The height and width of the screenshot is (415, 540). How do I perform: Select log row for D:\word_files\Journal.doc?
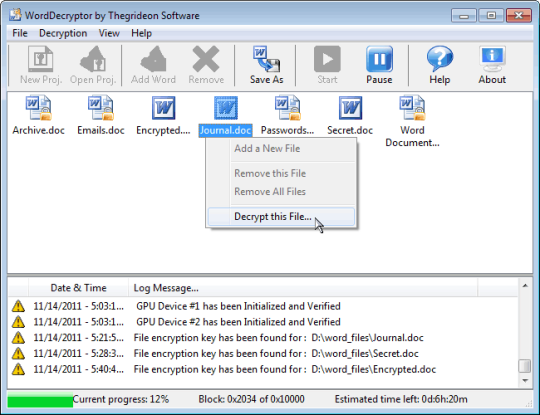point(262,338)
